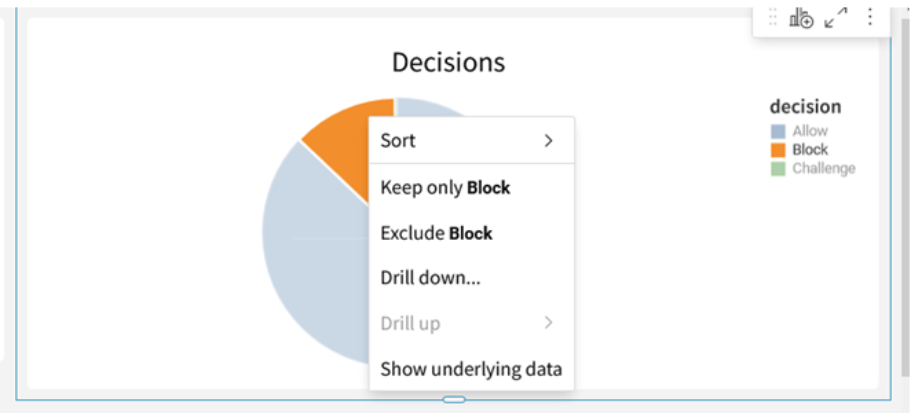Click the green Challenge legend swatch
This screenshot has width=910, height=413.
778,169
